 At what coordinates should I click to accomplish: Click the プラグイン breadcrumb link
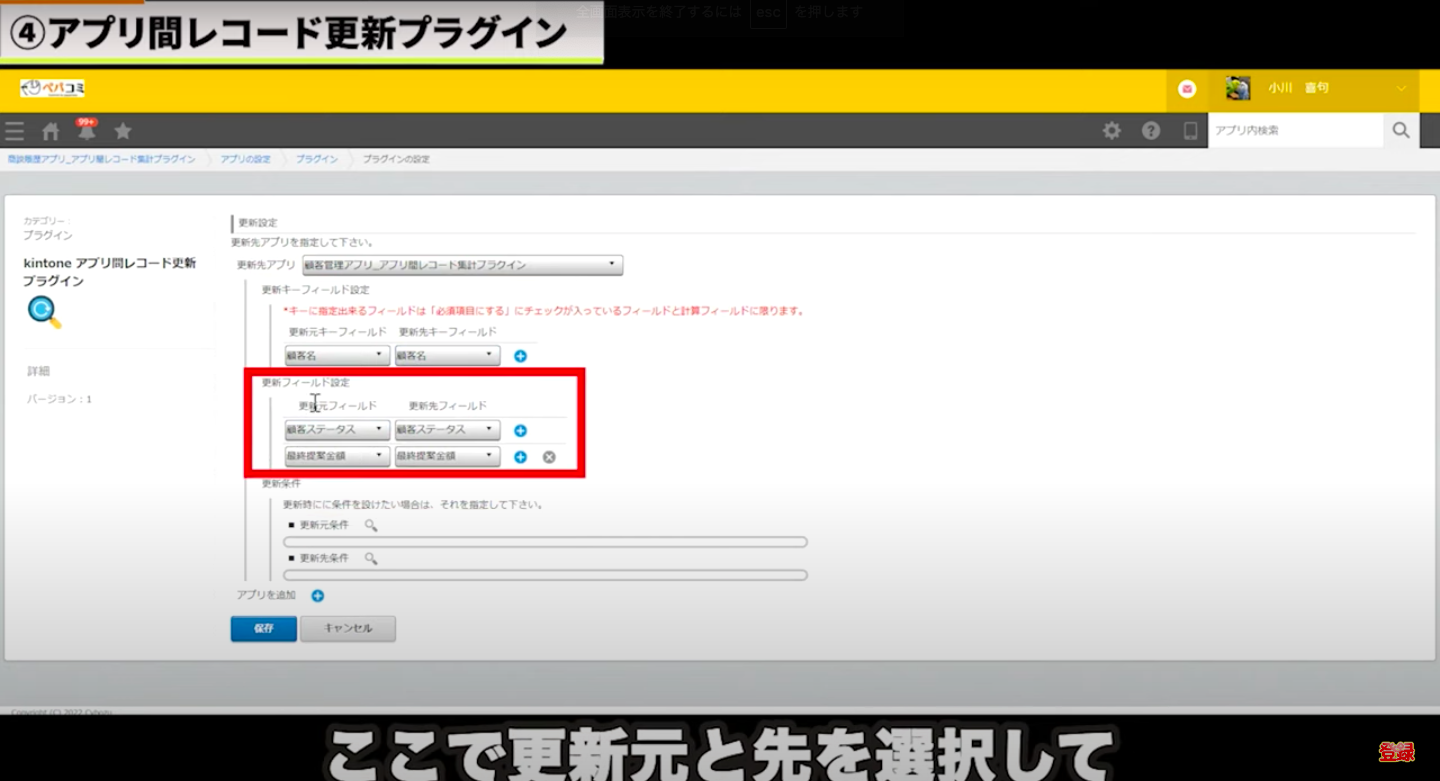pyautogui.click(x=316, y=159)
